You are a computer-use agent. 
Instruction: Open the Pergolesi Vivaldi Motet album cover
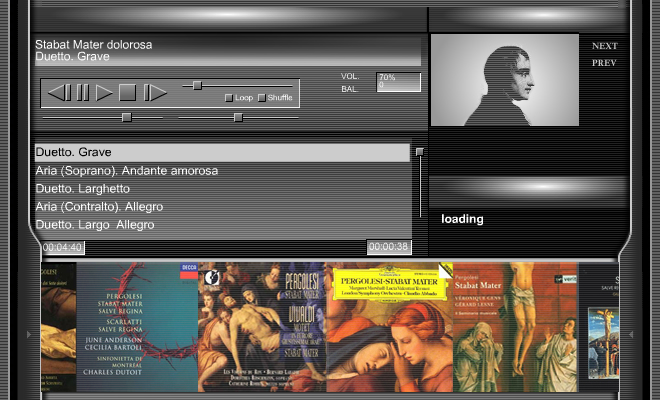click(x=262, y=327)
